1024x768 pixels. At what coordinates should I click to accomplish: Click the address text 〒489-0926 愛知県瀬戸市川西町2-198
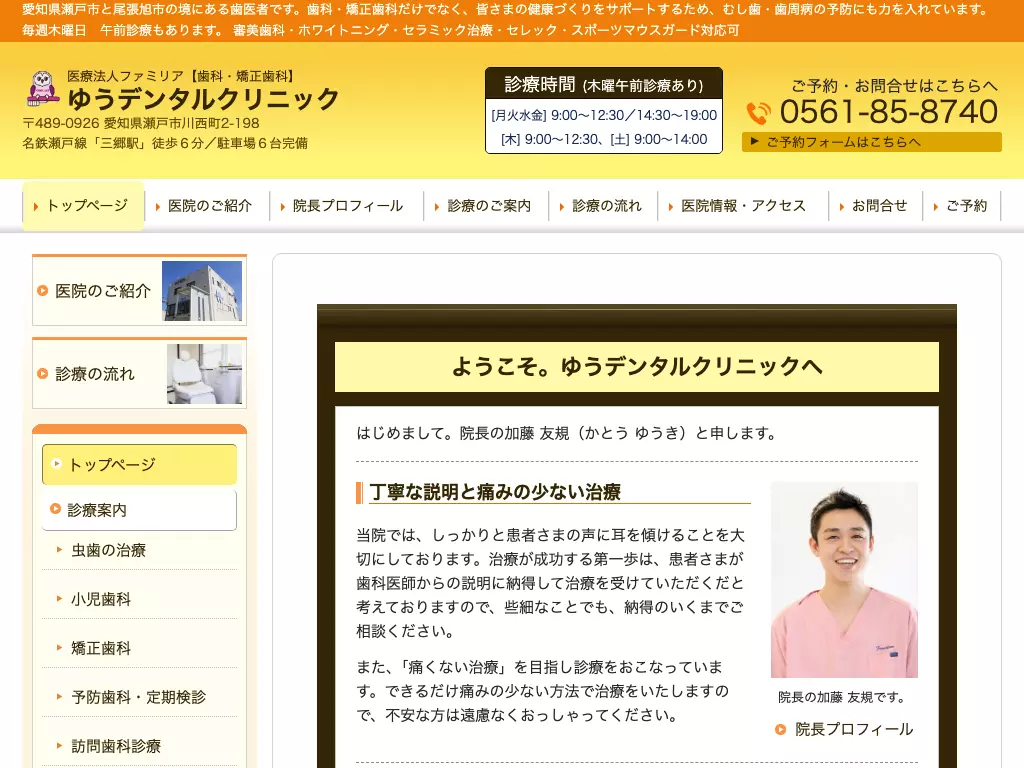pyautogui.click(x=141, y=123)
